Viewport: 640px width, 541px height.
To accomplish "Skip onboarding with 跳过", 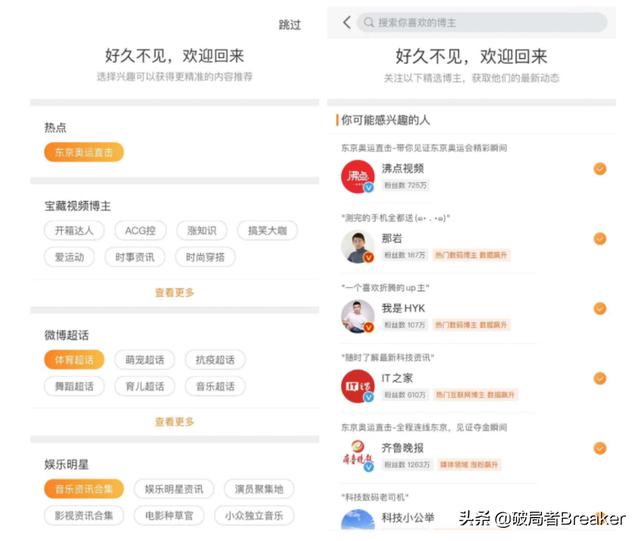I will pos(290,25).
